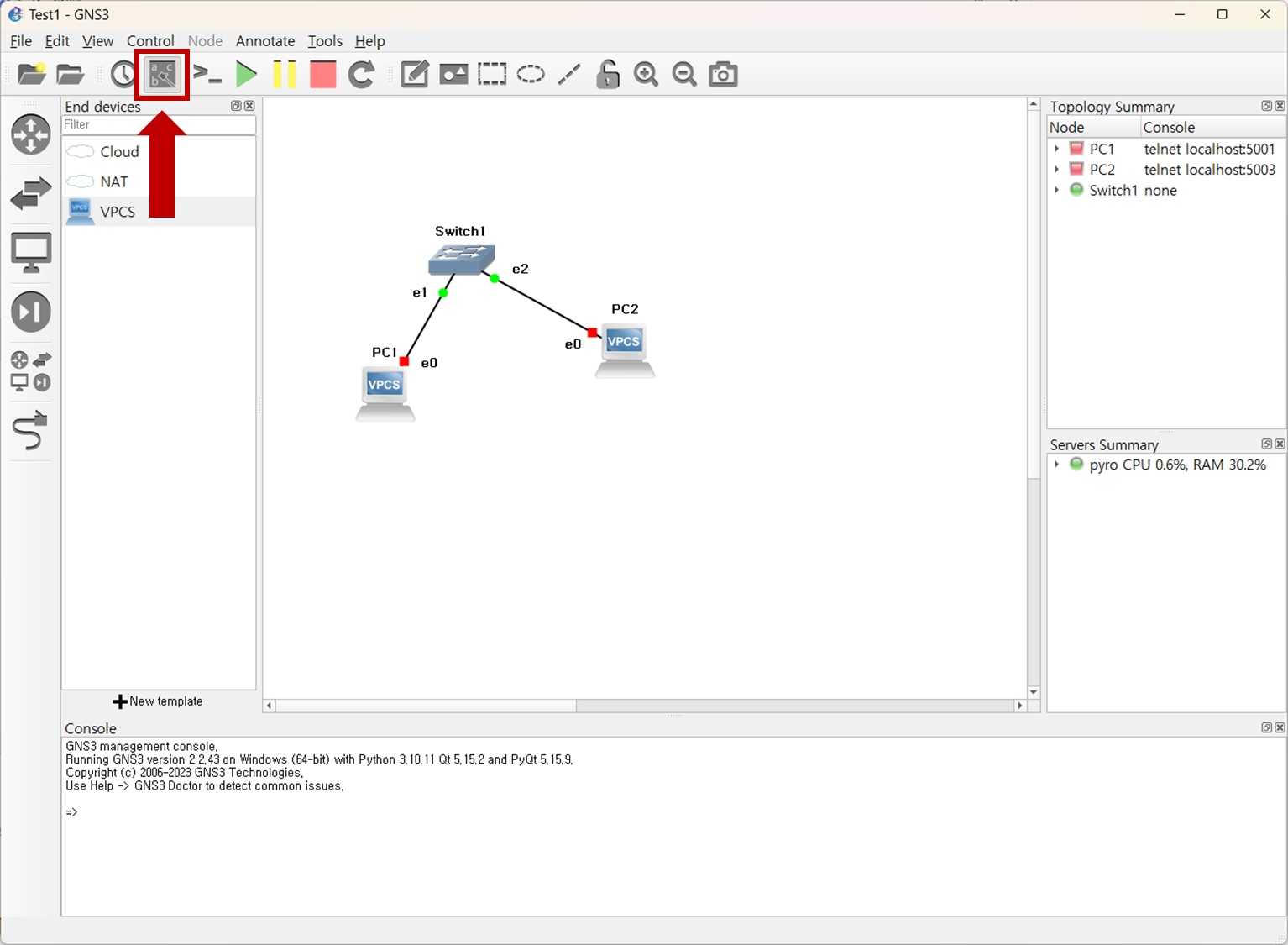This screenshot has height=945, width=1288.
Task: Open the Tools menu
Action: (325, 40)
